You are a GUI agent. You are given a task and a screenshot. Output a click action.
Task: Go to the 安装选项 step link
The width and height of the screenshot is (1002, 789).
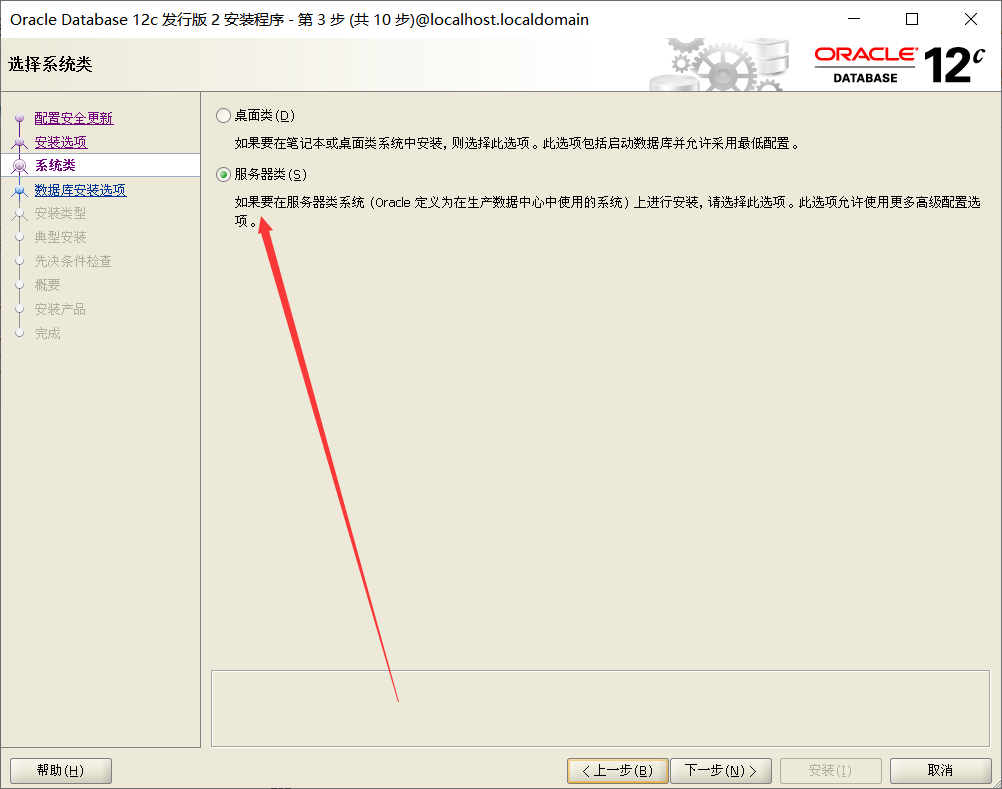coord(61,142)
